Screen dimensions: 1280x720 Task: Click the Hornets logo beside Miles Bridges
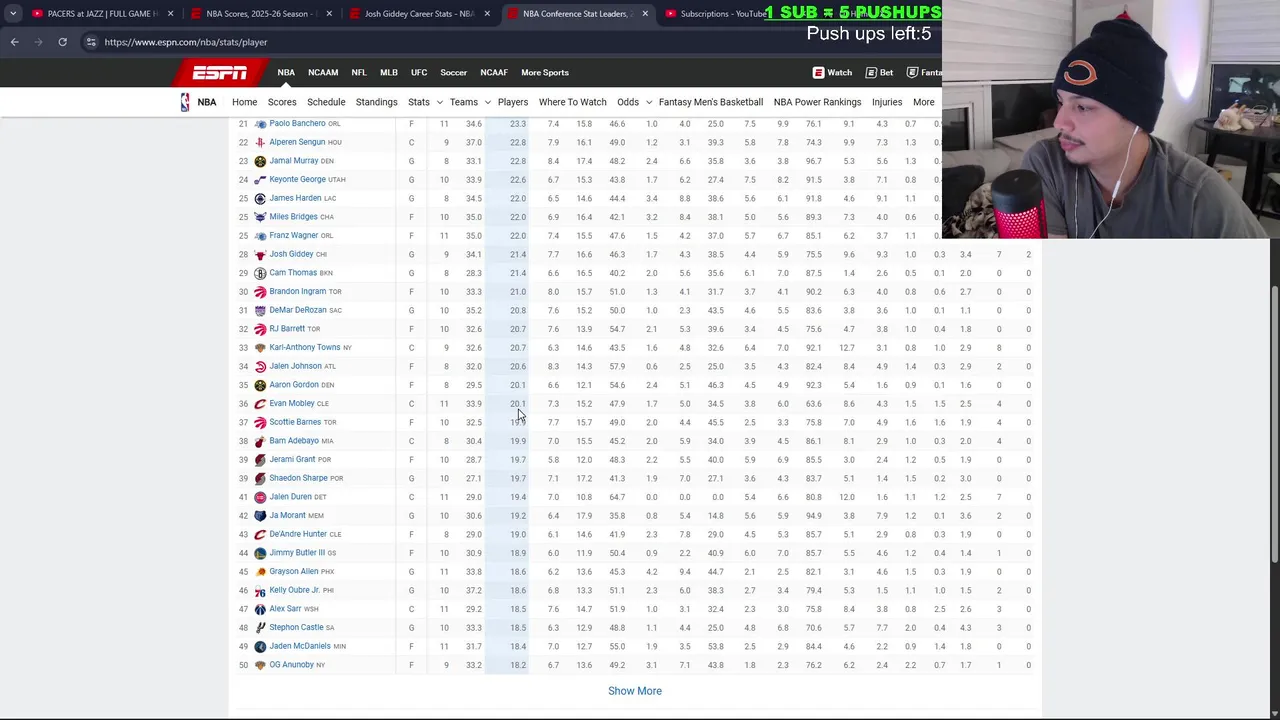pos(260,217)
